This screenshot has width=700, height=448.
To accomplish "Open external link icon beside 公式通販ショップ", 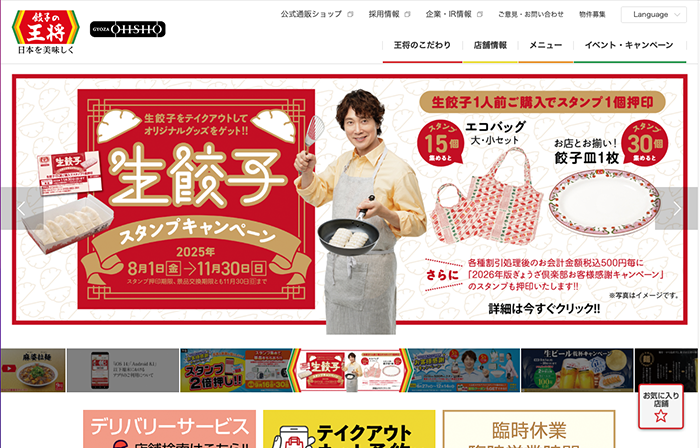I will pyautogui.click(x=350, y=14).
